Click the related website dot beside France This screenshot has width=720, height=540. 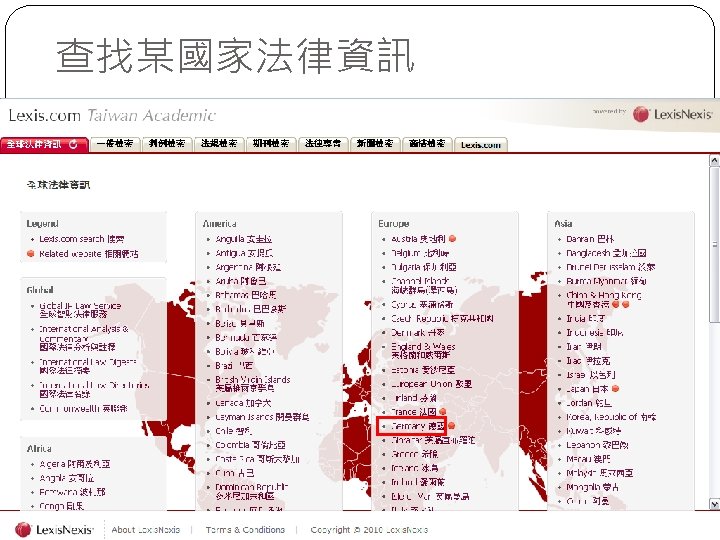coord(443,411)
